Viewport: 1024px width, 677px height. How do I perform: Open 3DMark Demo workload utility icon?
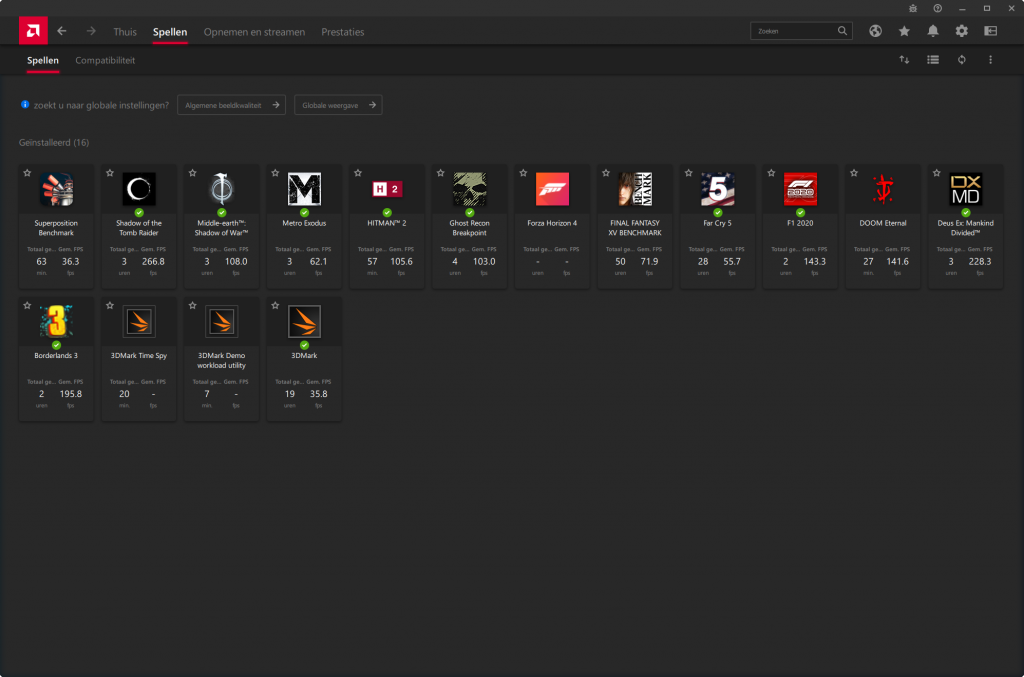click(221, 322)
